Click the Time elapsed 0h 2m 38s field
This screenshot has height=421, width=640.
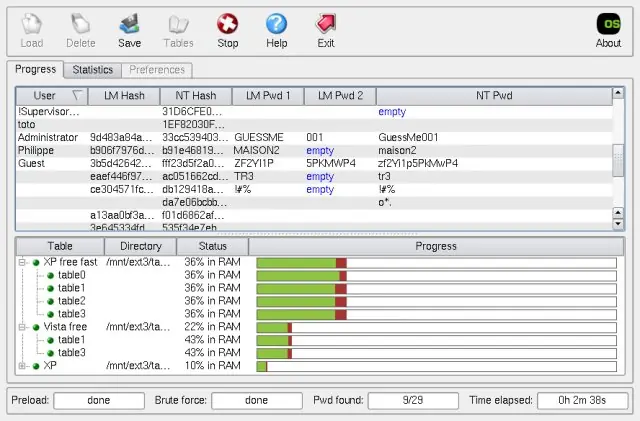pyautogui.click(x=582, y=401)
